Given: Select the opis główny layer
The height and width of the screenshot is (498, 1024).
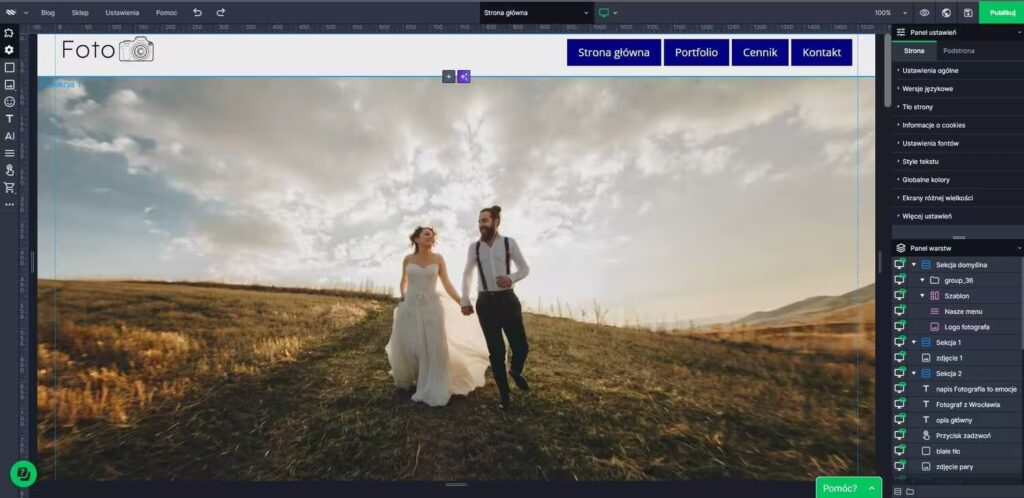Looking at the screenshot, I should pyautogui.click(x=953, y=420).
